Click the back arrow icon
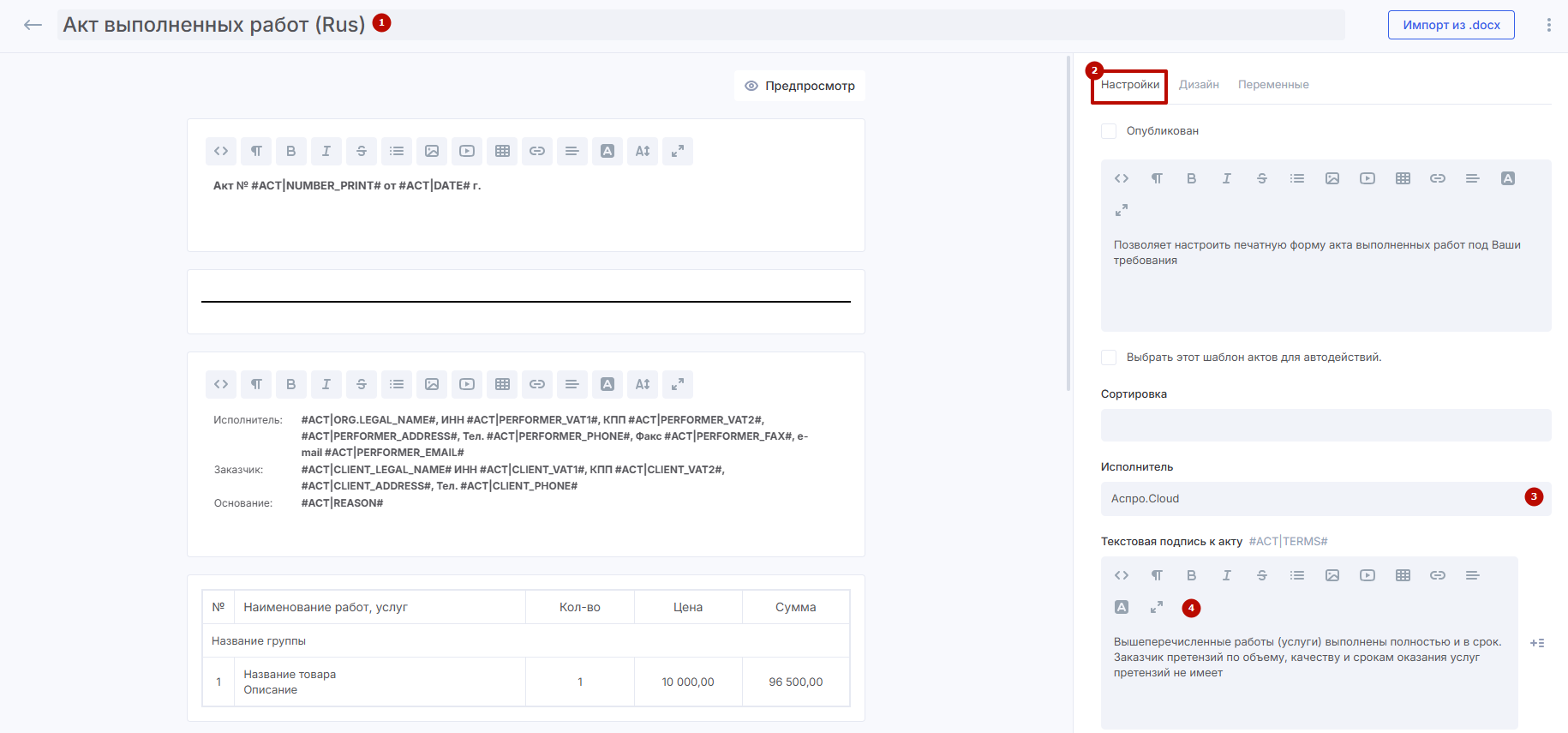This screenshot has height=733, width=1568. pos(33,25)
